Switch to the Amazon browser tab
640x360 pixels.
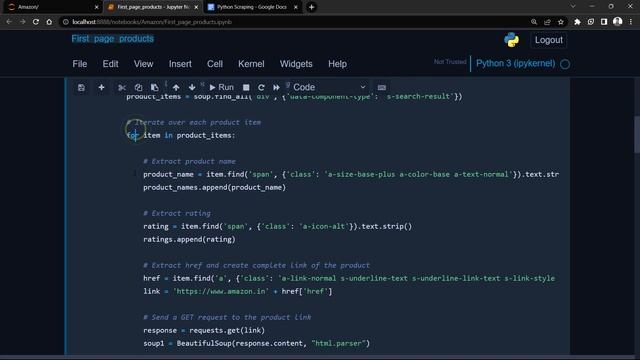pyautogui.click(x=51, y=7)
